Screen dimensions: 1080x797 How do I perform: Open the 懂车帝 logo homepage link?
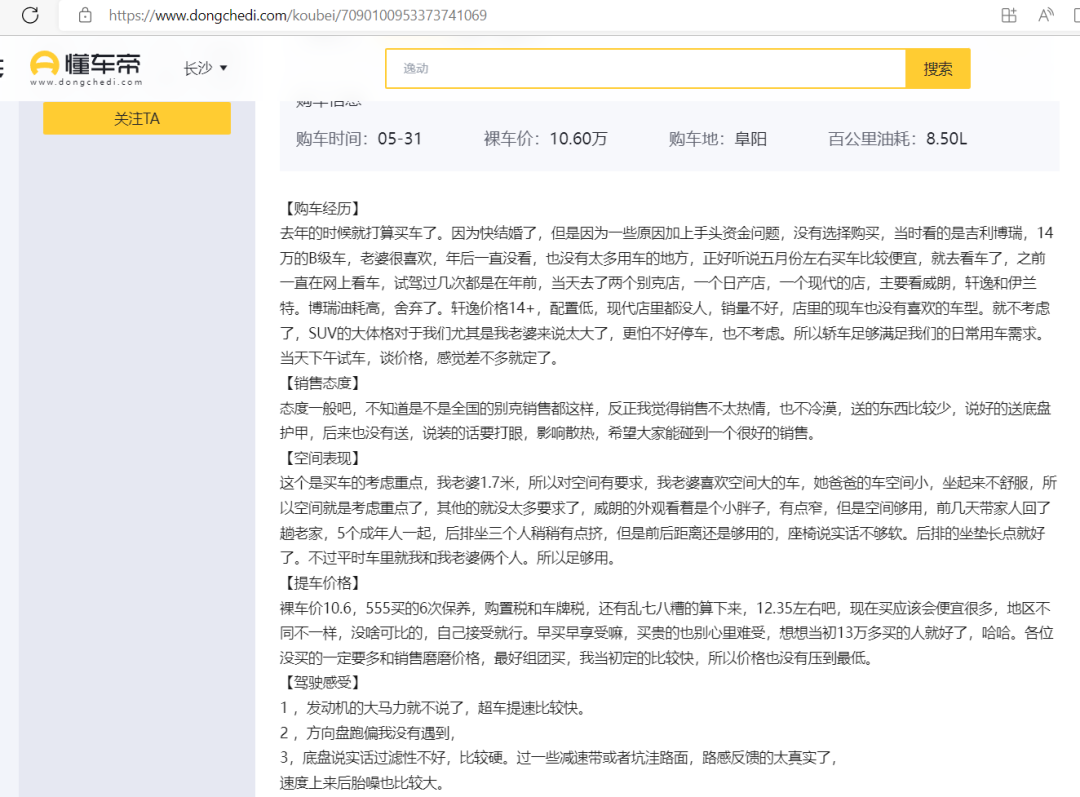(x=86, y=68)
